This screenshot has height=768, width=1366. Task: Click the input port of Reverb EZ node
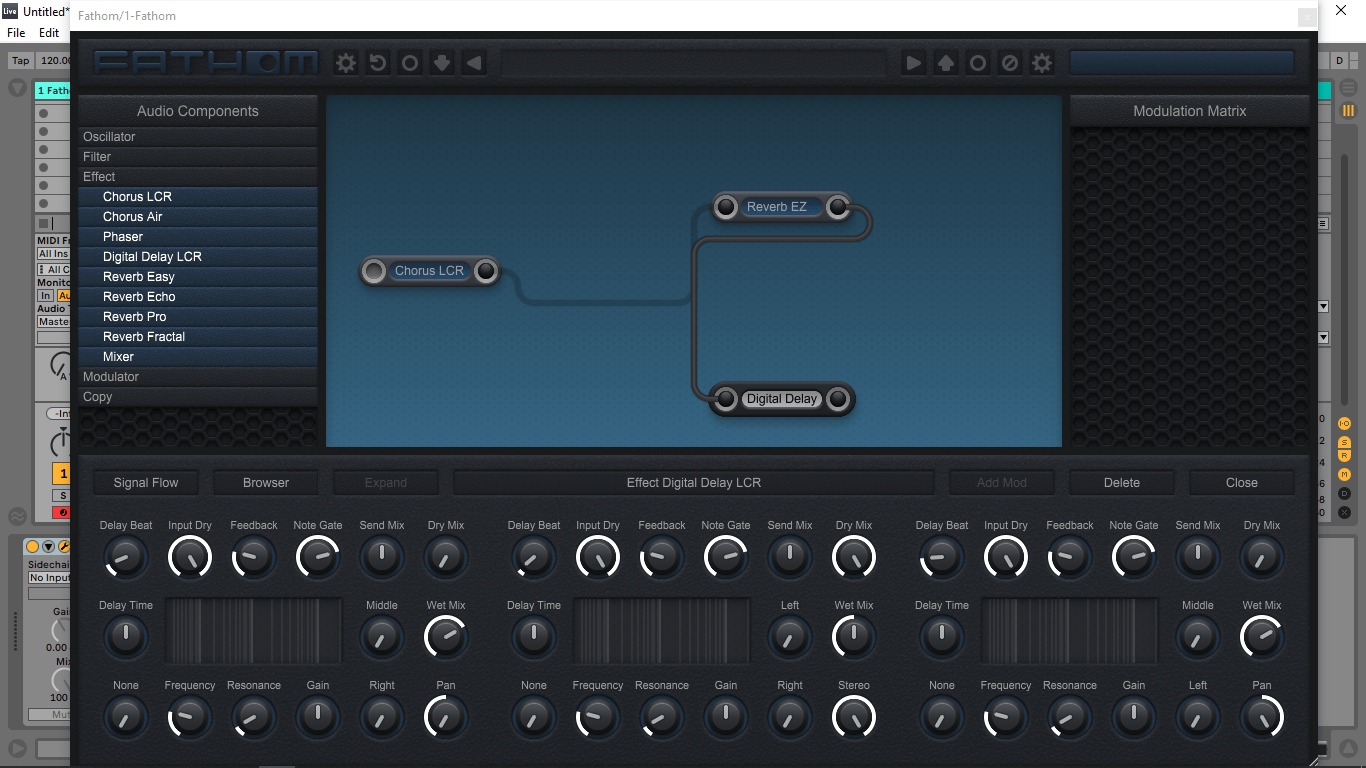(726, 207)
